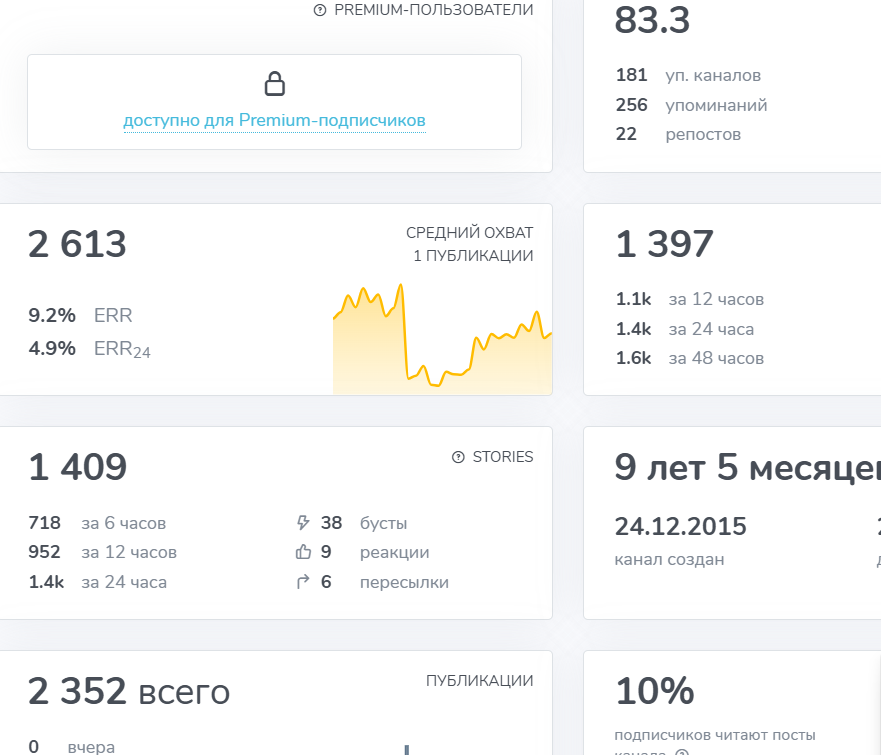Click the ПУБЛИКАЦИИ card heading

pyautogui.click(x=479, y=681)
